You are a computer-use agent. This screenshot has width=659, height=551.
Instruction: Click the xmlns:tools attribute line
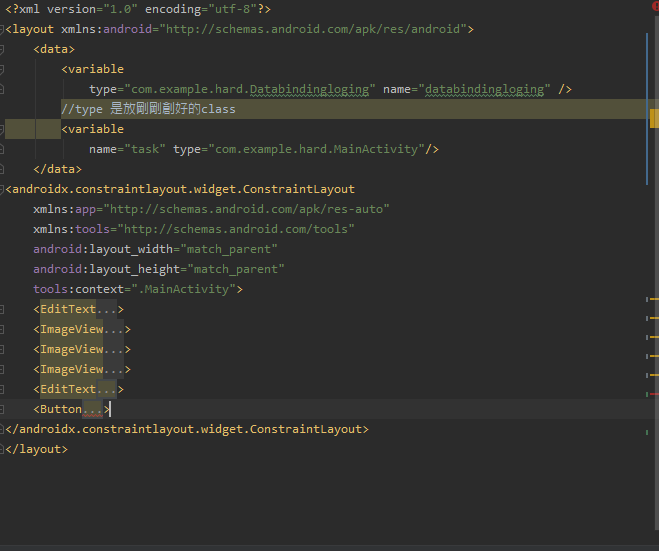pos(194,229)
